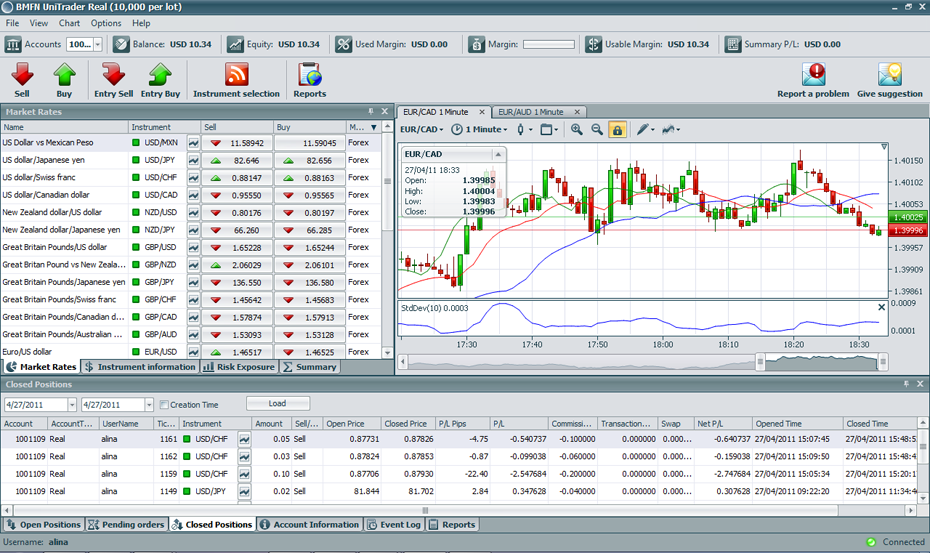The image size is (930, 553).
Task: Toggle the Creation Time checkbox
Action: (x=164, y=405)
